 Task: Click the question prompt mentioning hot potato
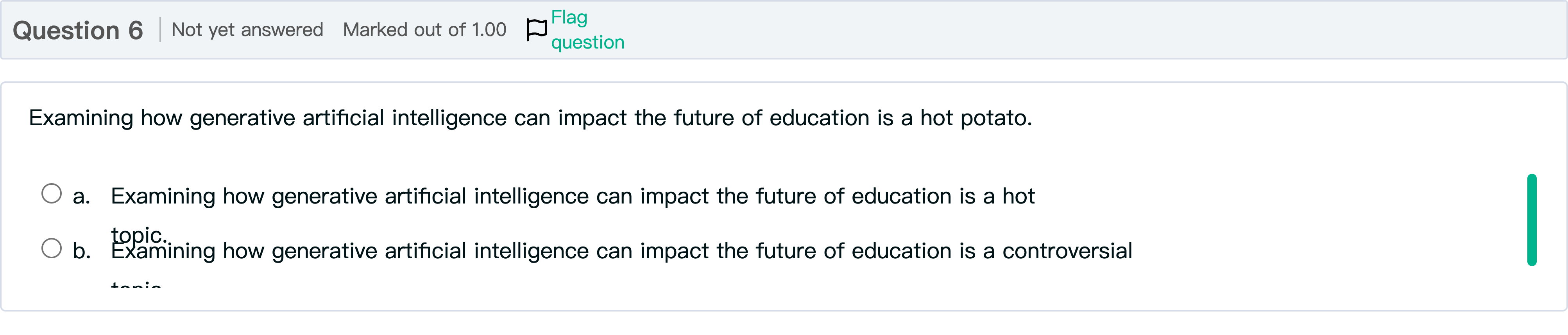coord(530,117)
